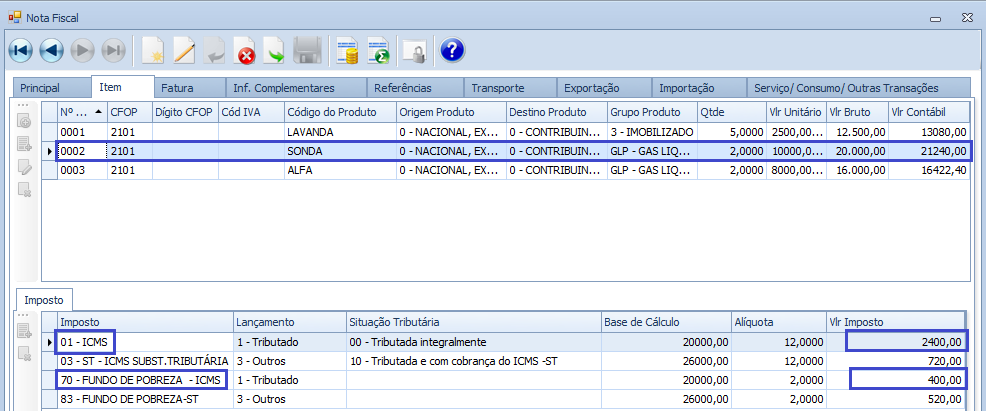Click the document with green arrow icon
The height and width of the screenshot is (411, 986).
click(274, 50)
